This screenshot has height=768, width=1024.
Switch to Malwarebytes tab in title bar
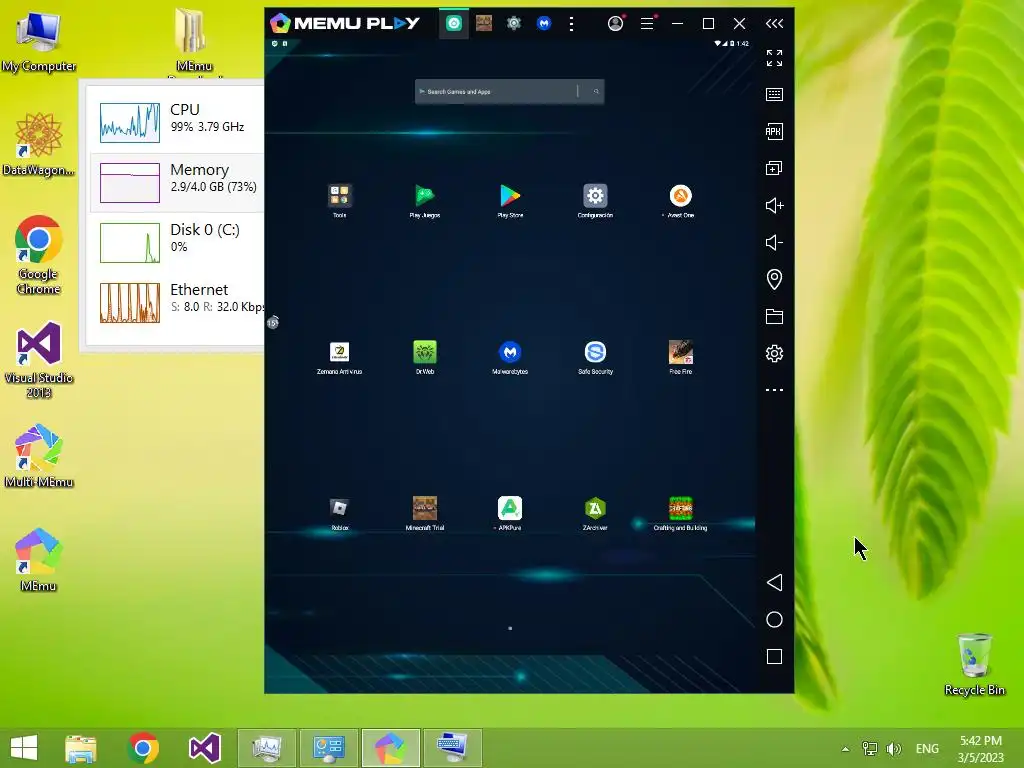click(x=544, y=24)
